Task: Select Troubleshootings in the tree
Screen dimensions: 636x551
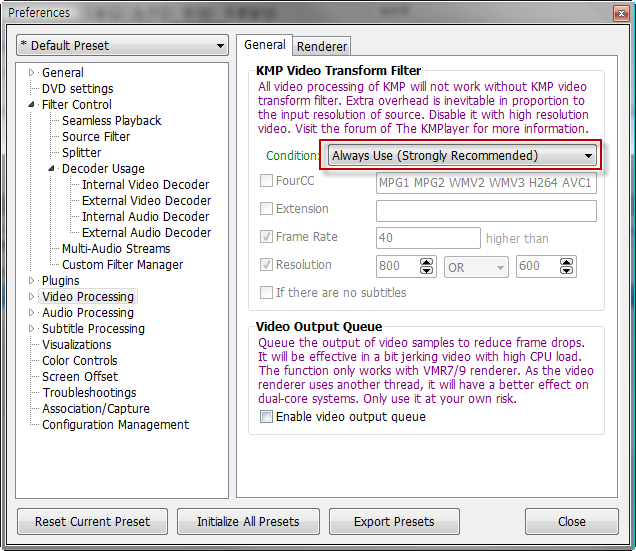Action: tap(89, 392)
